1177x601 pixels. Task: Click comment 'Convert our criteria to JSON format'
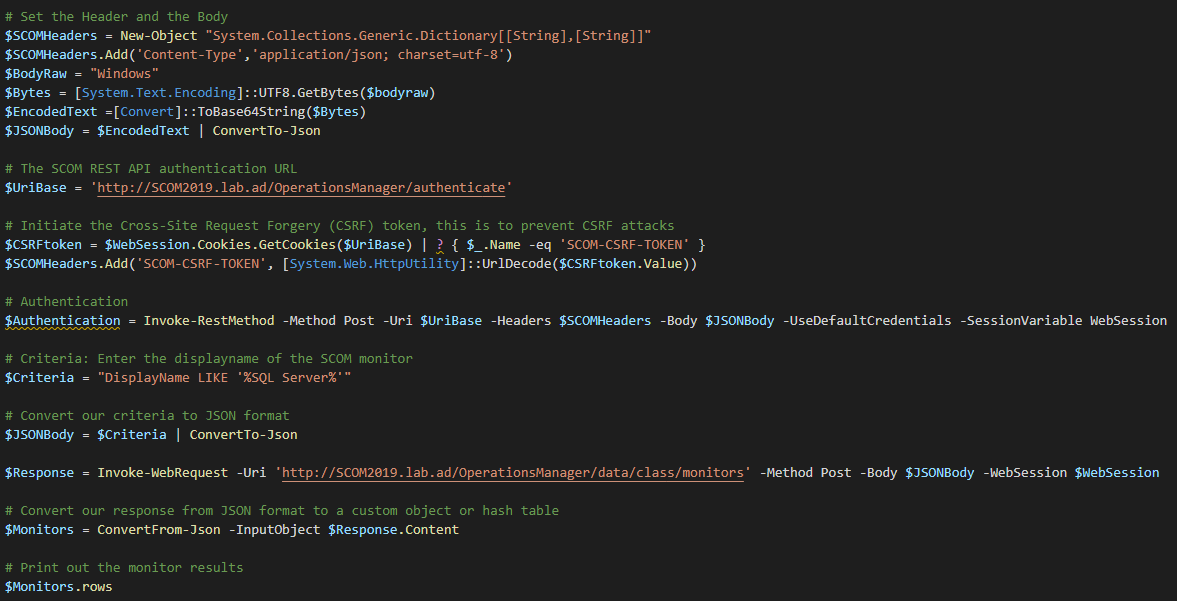tap(147, 416)
